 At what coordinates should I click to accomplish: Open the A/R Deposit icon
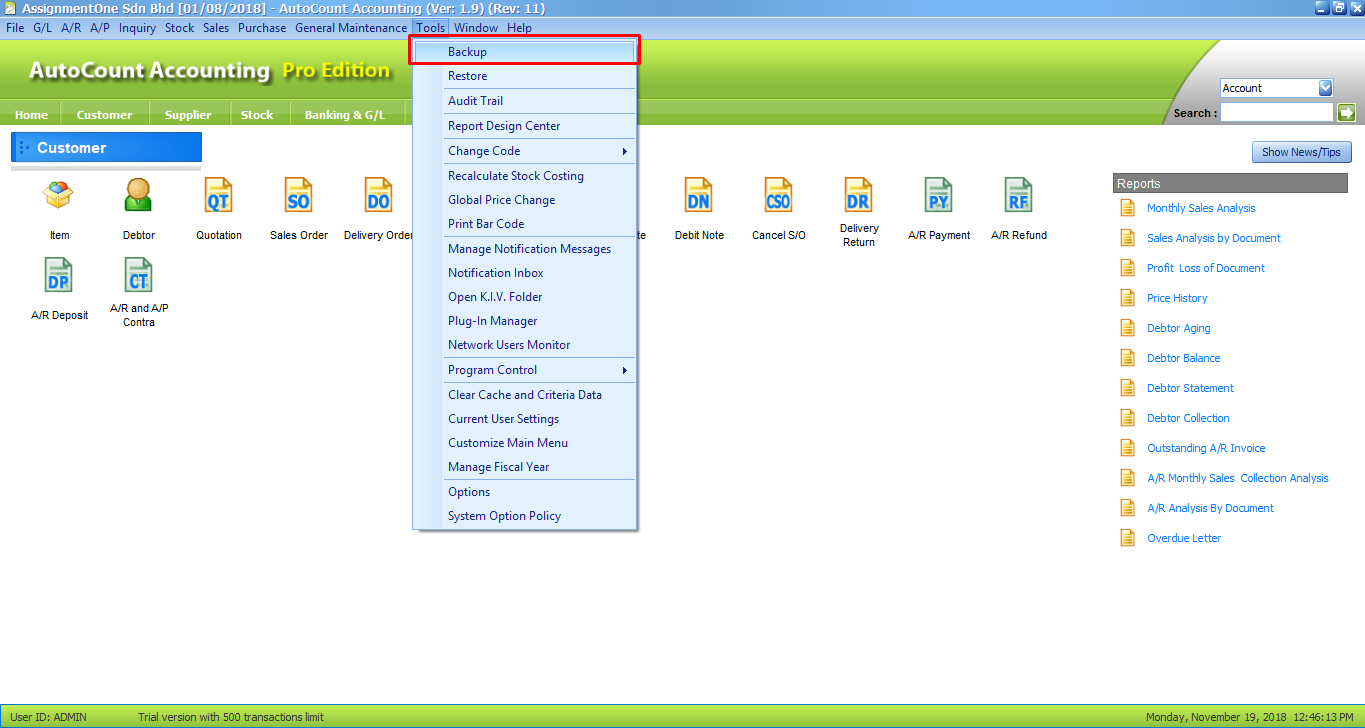pos(59,275)
